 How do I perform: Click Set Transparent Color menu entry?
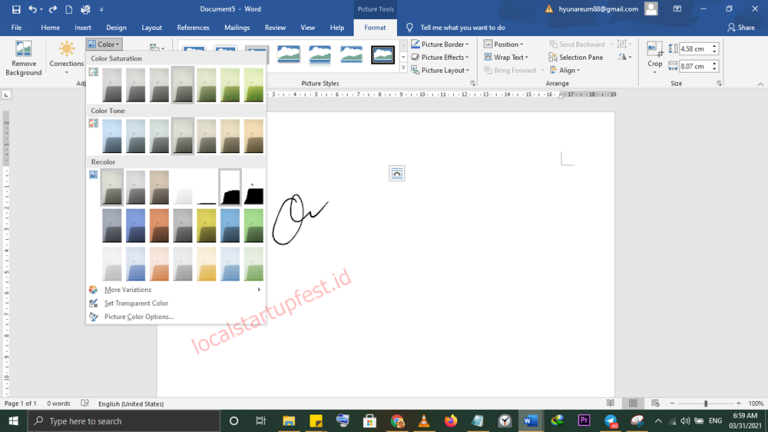[136, 303]
